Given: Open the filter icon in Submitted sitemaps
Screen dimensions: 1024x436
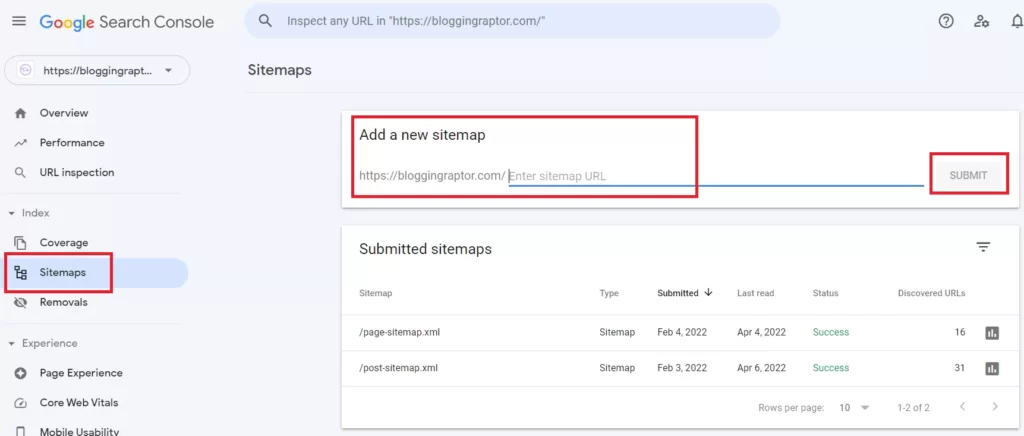Looking at the screenshot, I should (x=984, y=247).
